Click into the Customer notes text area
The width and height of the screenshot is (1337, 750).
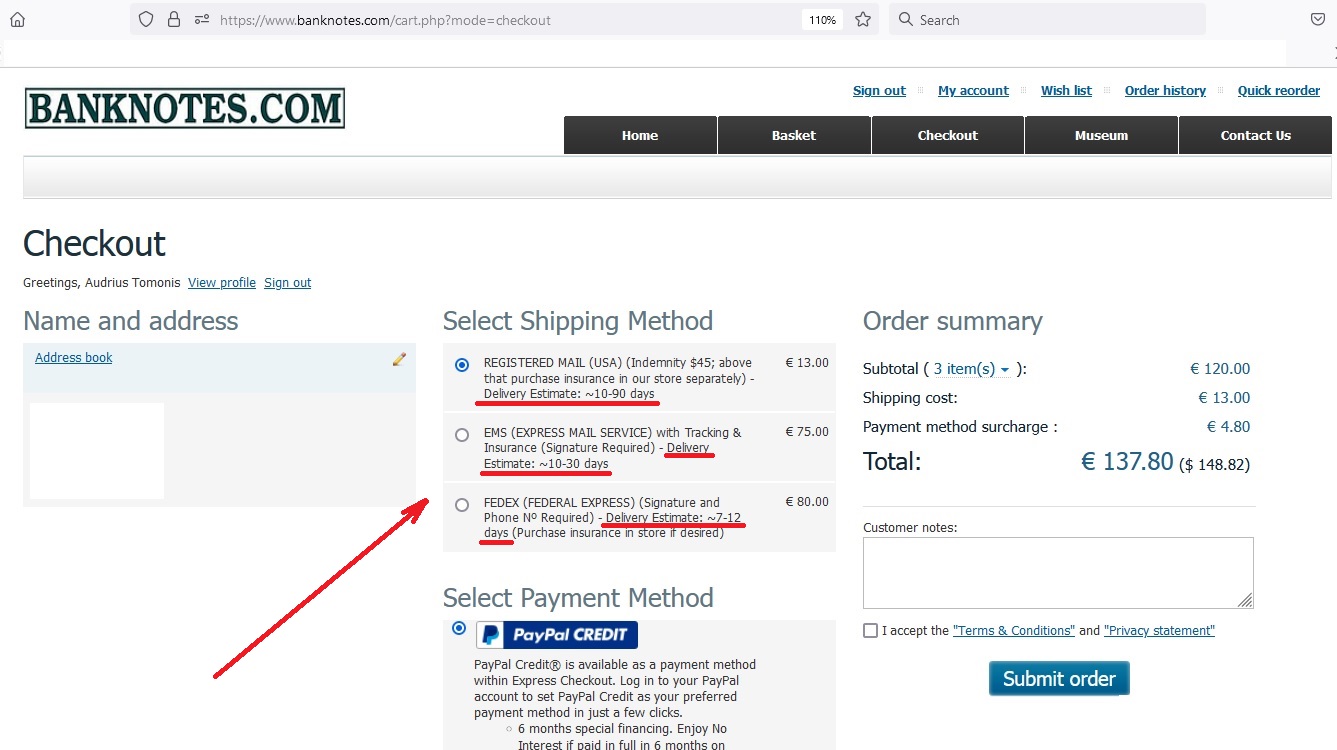point(1058,573)
